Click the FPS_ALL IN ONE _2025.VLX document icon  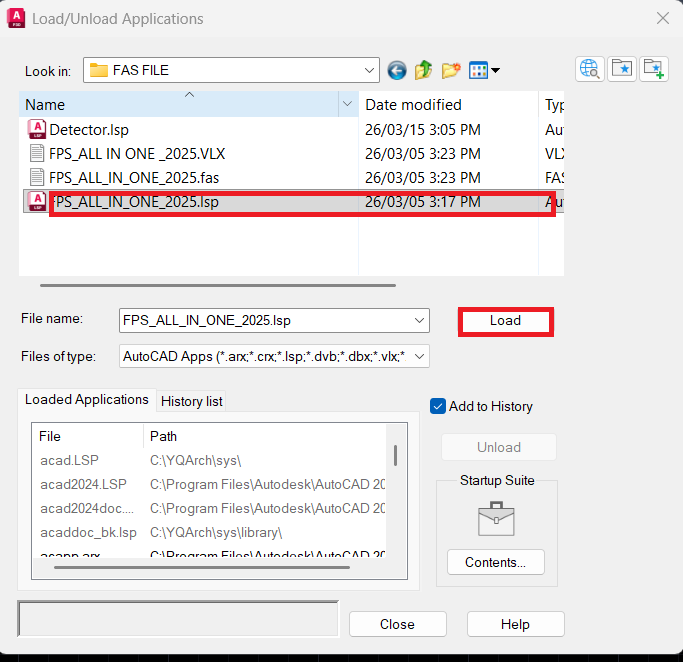pos(37,153)
